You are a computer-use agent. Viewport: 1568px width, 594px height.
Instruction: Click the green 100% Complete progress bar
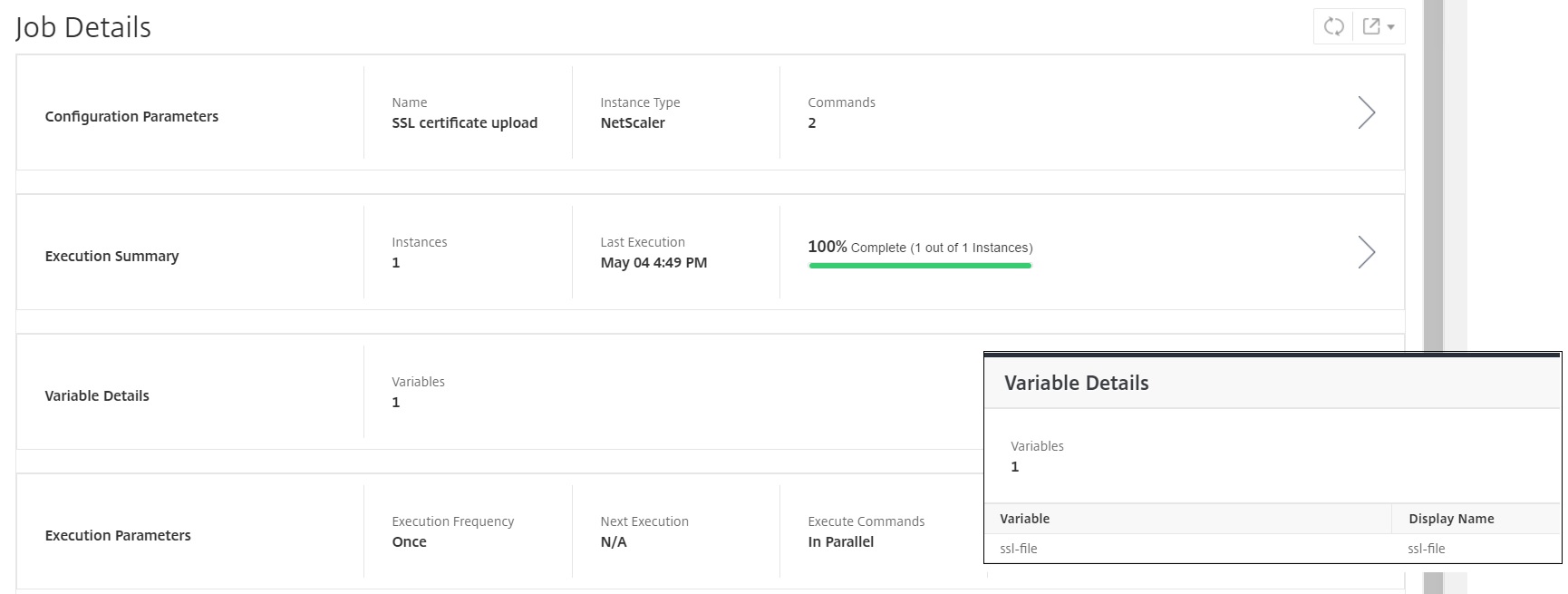click(920, 266)
